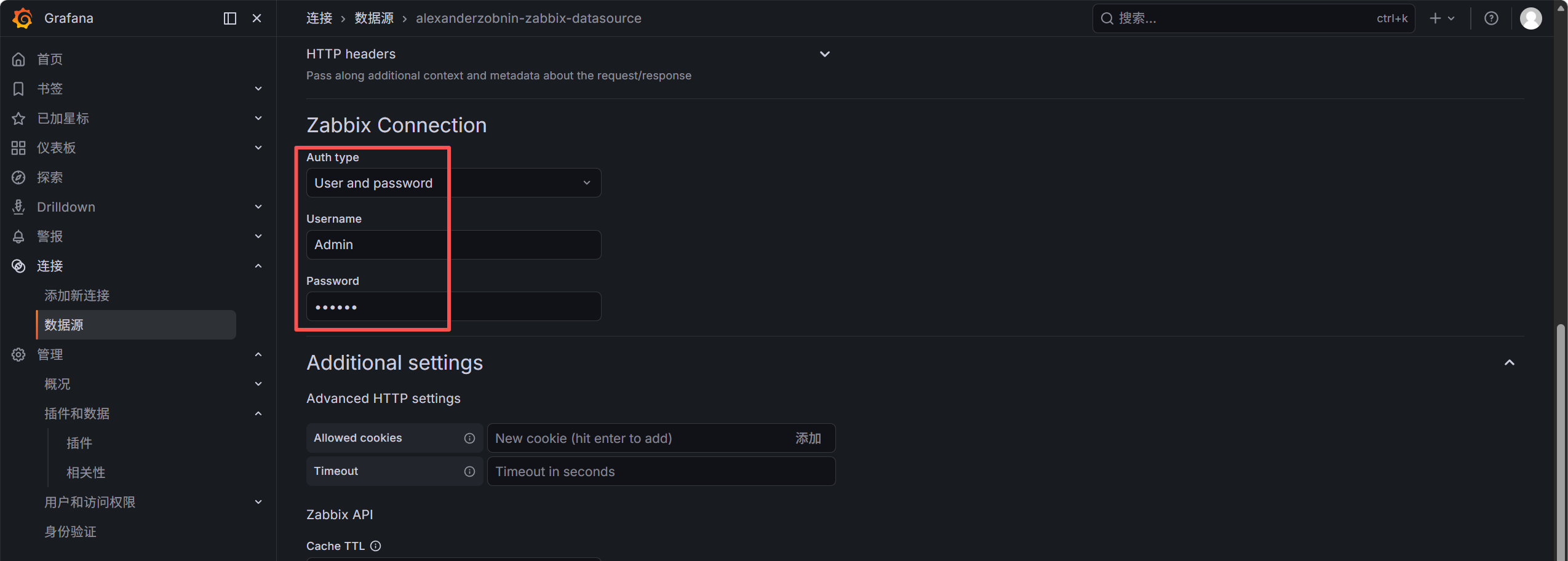Image resolution: width=1568 pixels, height=561 pixels.
Task: Focus the Timeout in seconds field
Action: [x=661, y=471]
